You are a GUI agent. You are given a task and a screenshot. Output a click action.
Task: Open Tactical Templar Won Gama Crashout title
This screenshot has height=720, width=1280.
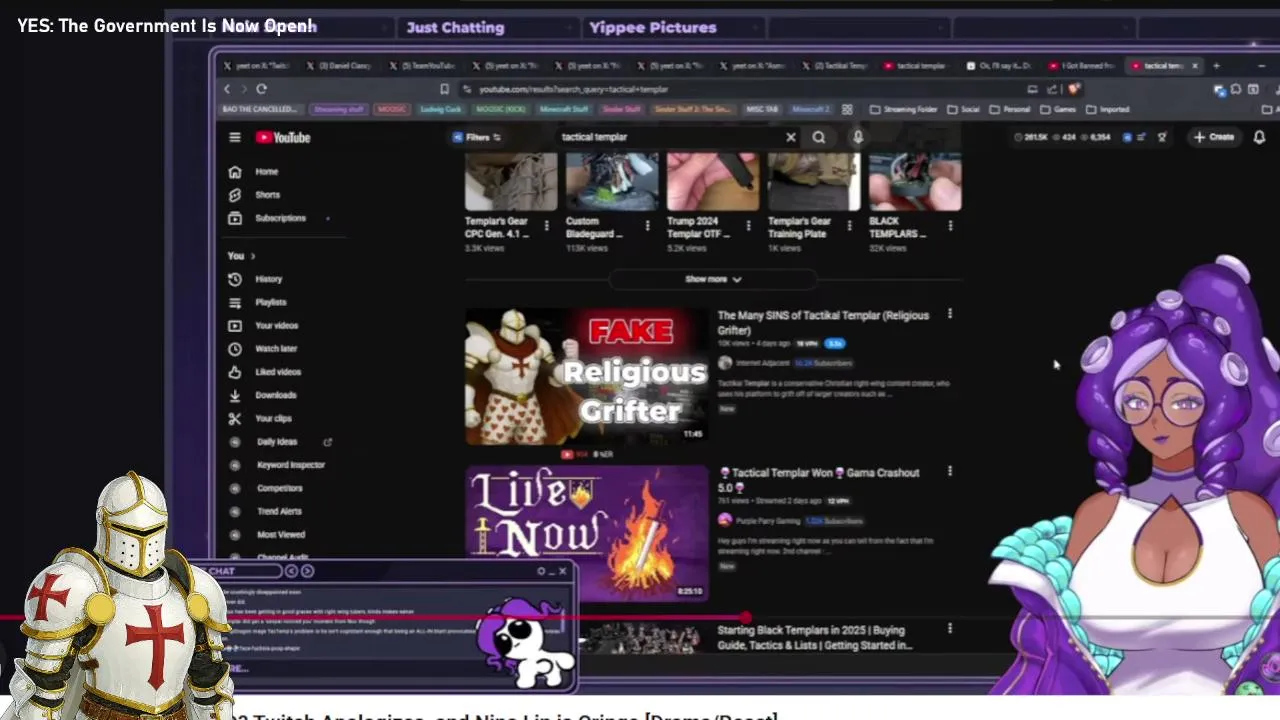(819, 480)
